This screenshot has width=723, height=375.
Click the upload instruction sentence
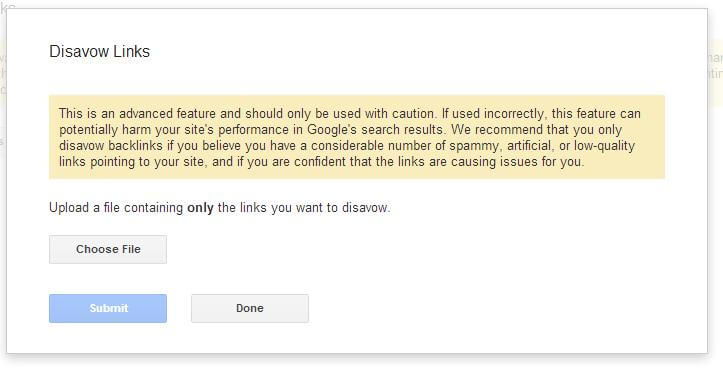(219, 208)
